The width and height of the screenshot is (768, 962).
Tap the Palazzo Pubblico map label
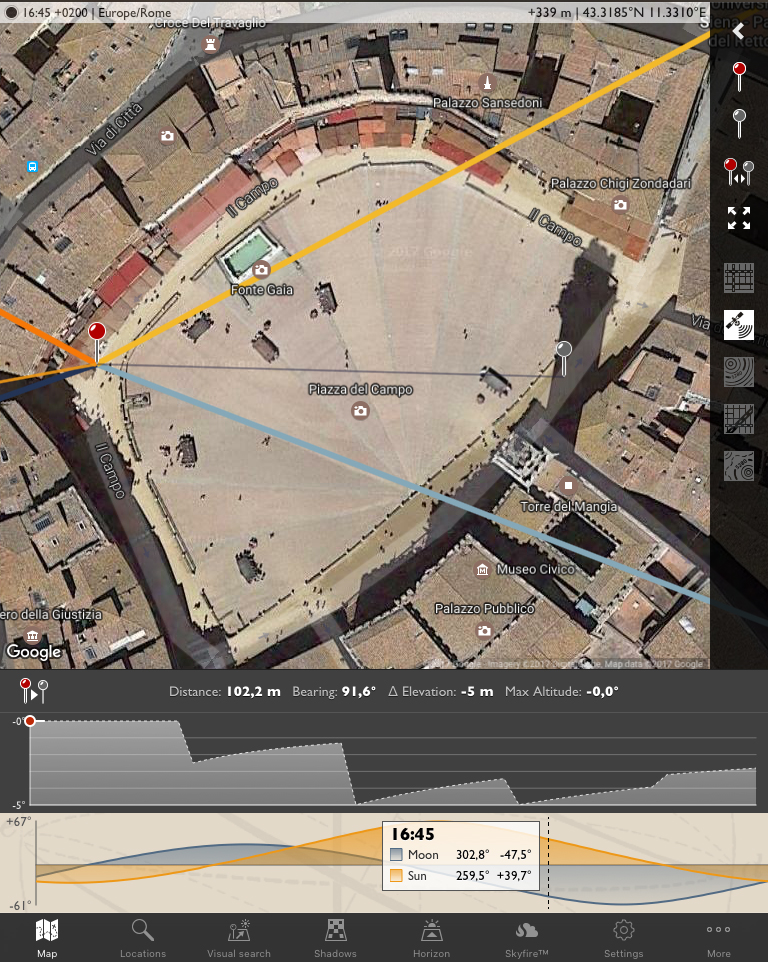click(485, 609)
